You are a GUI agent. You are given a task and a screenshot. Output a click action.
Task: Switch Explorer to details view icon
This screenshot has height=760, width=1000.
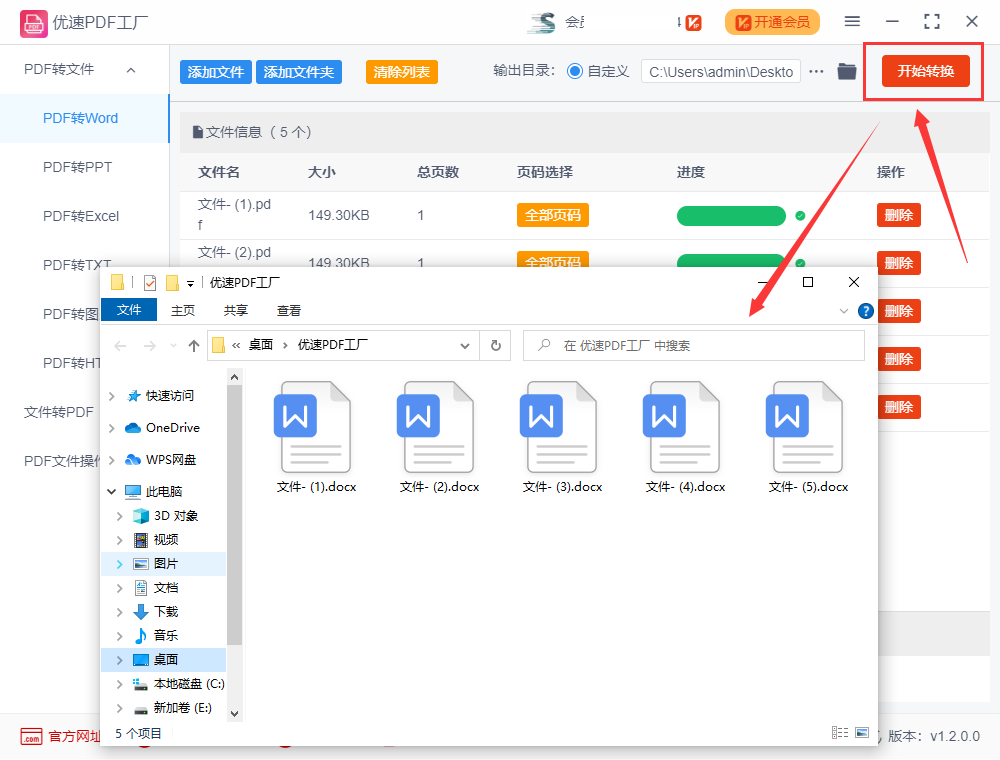(840, 733)
